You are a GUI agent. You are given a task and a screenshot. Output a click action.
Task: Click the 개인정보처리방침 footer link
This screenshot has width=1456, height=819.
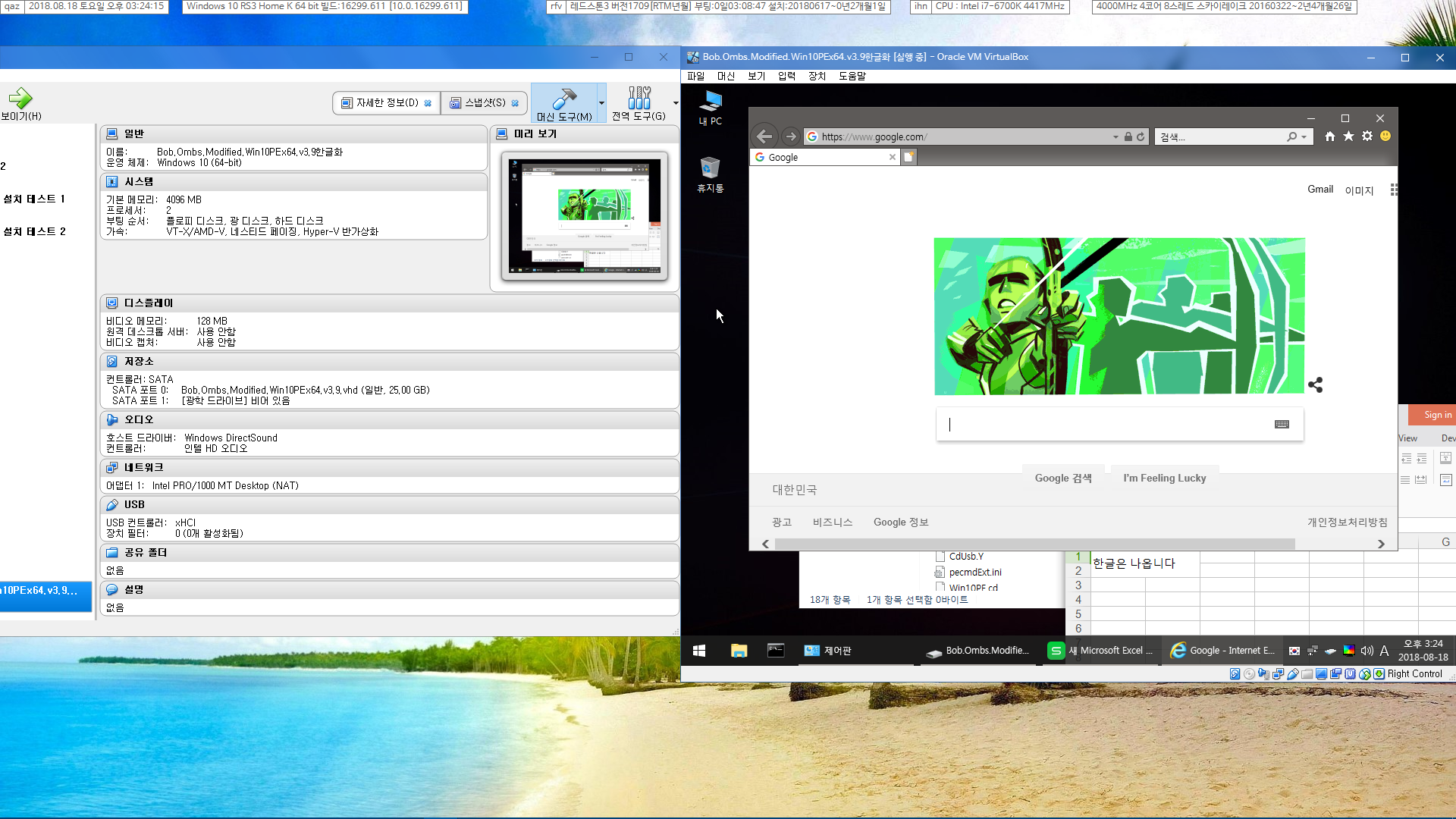(x=1347, y=522)
